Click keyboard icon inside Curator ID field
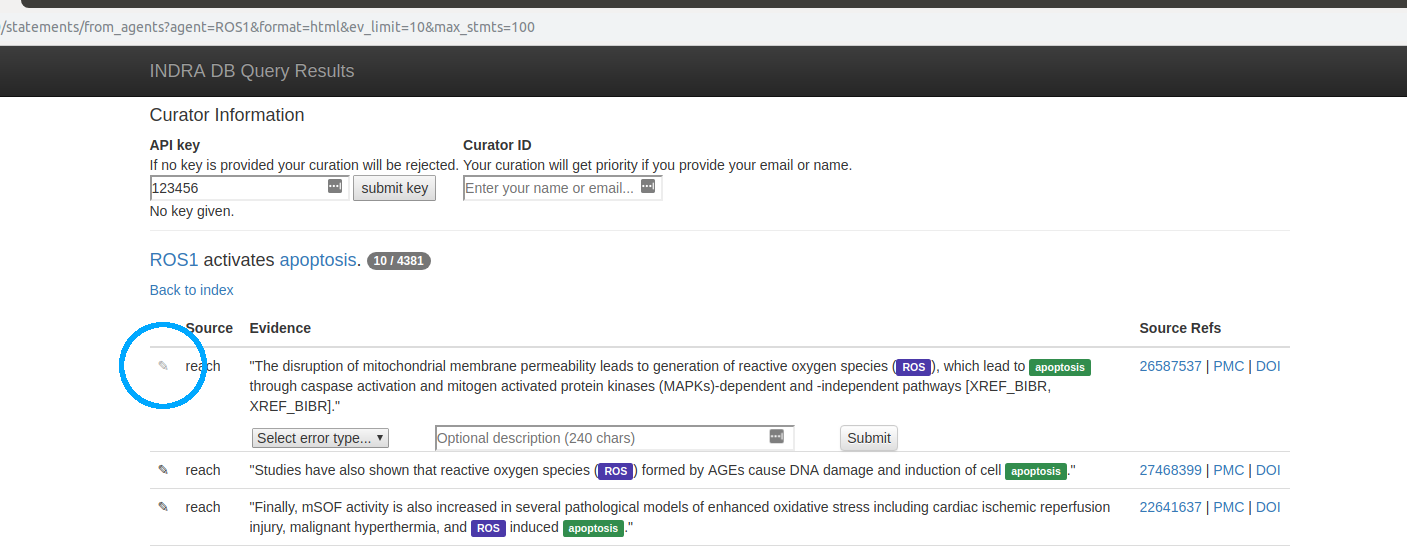Image resolution: width=1407 pixels, height=546 pixels. (648, 187)
